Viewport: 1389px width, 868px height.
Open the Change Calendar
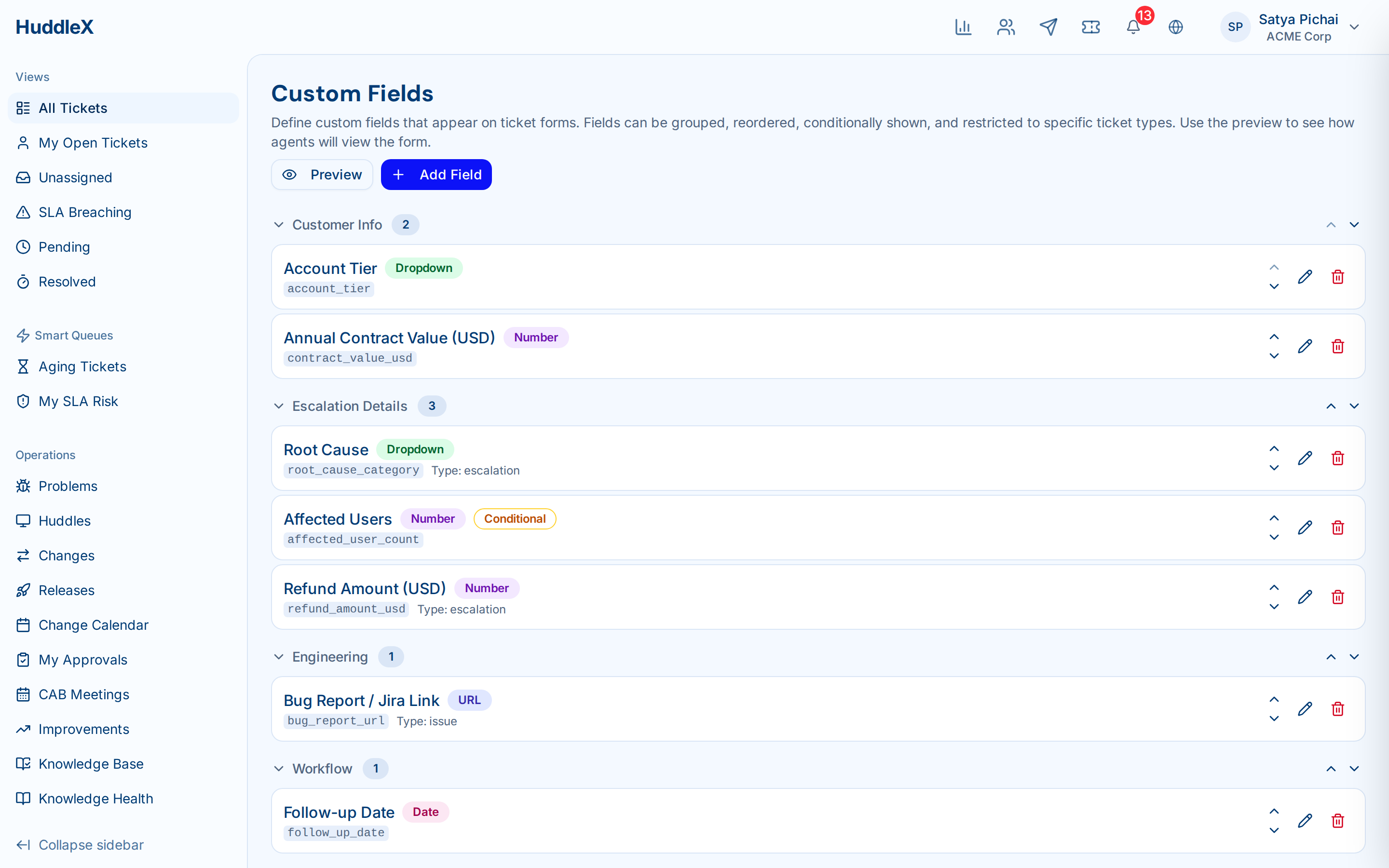123,625
